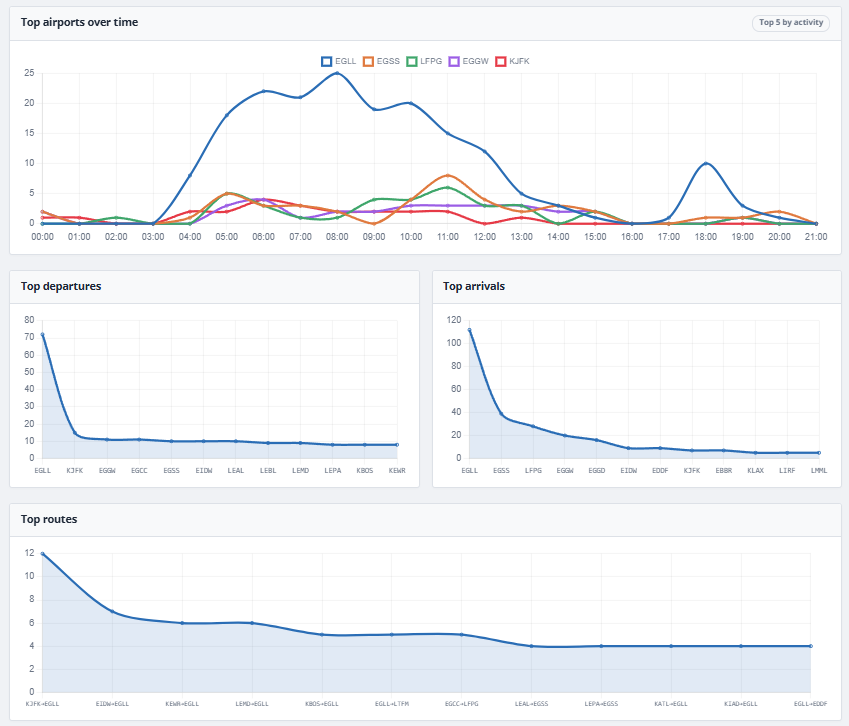Click the 21:00 label on the time axis
Viewport: 849px width, 726px height.
point(816,237)
